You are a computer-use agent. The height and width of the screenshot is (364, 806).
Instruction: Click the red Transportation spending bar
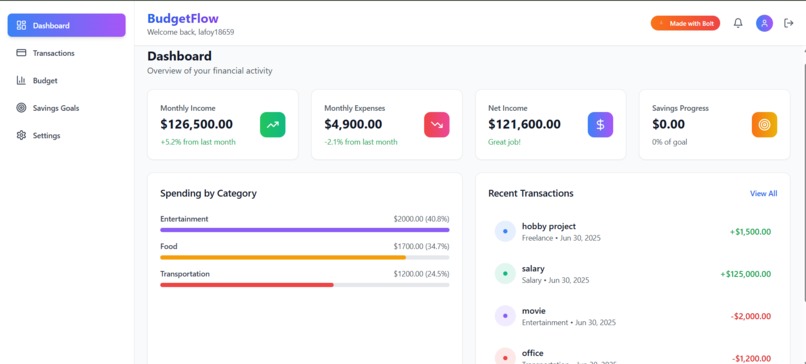point(247,285)
